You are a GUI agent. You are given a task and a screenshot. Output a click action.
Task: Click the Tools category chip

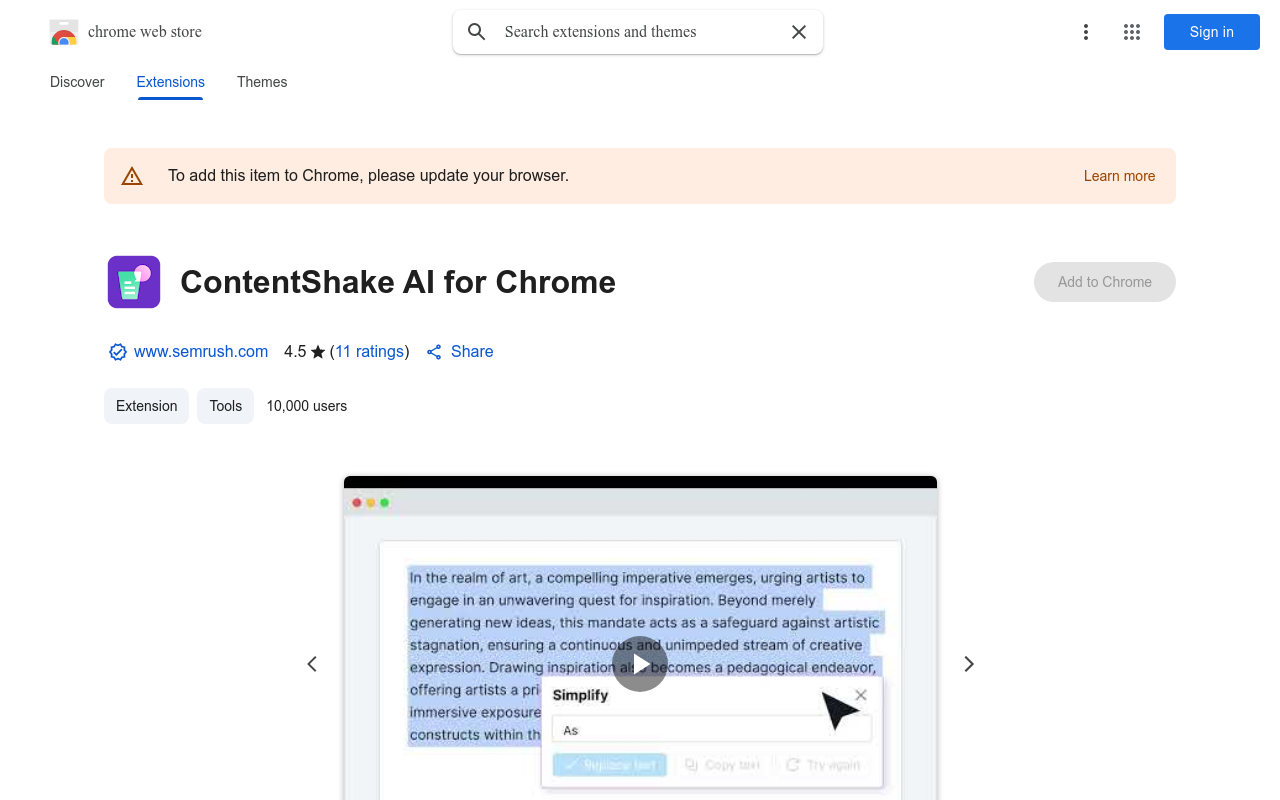click(x=226, y=406)
